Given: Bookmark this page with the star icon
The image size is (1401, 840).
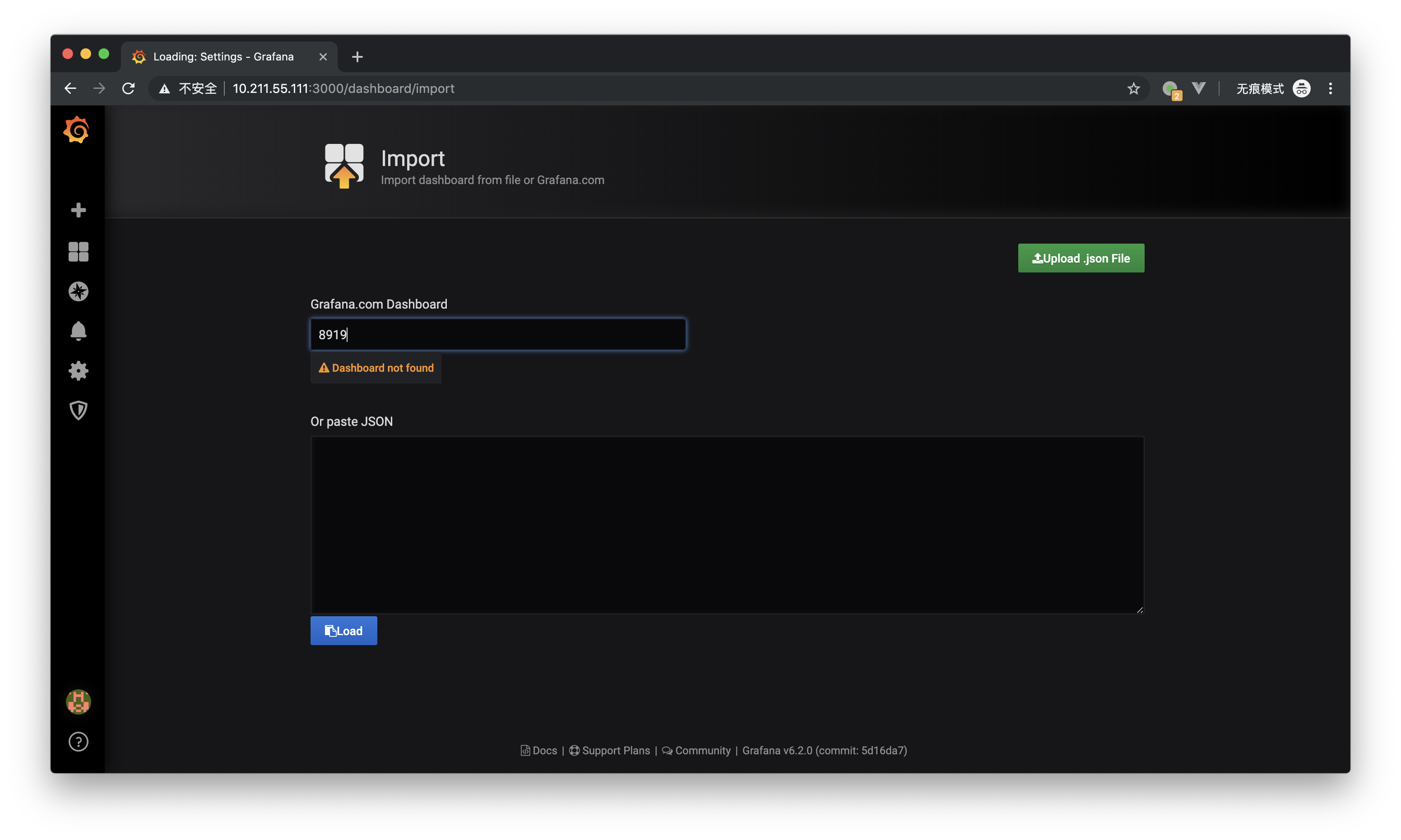Looking at the screenshot, I should (1133, 88).
